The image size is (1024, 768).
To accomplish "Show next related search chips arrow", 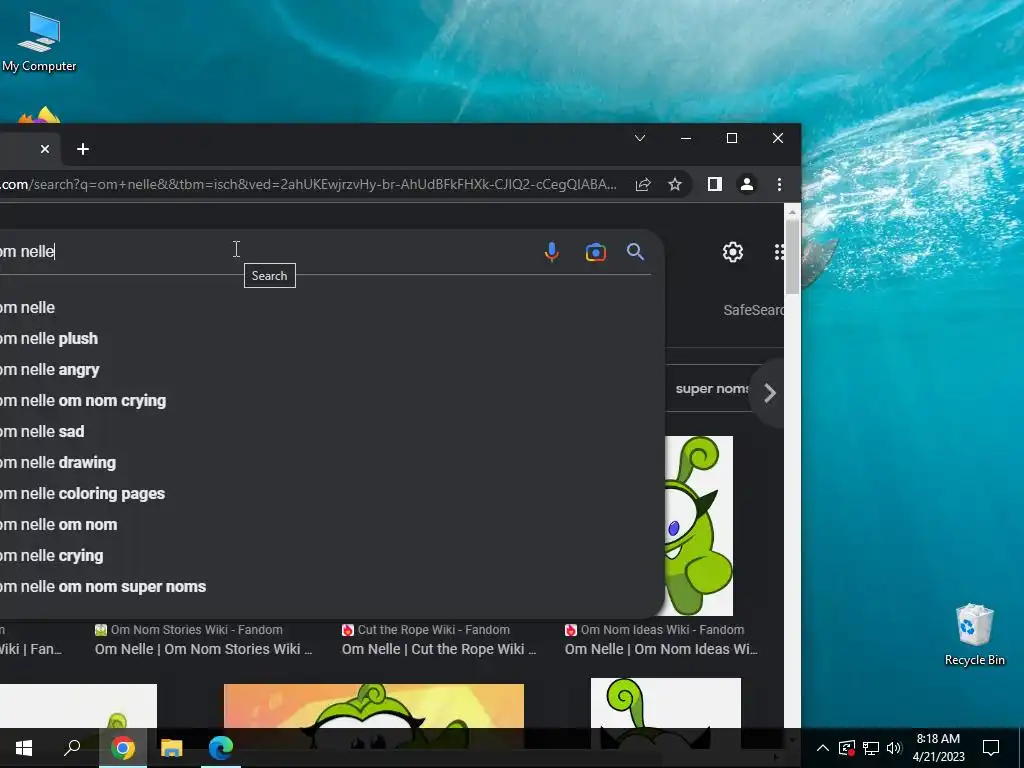I will pyautogui.click(x=769, y=392).
